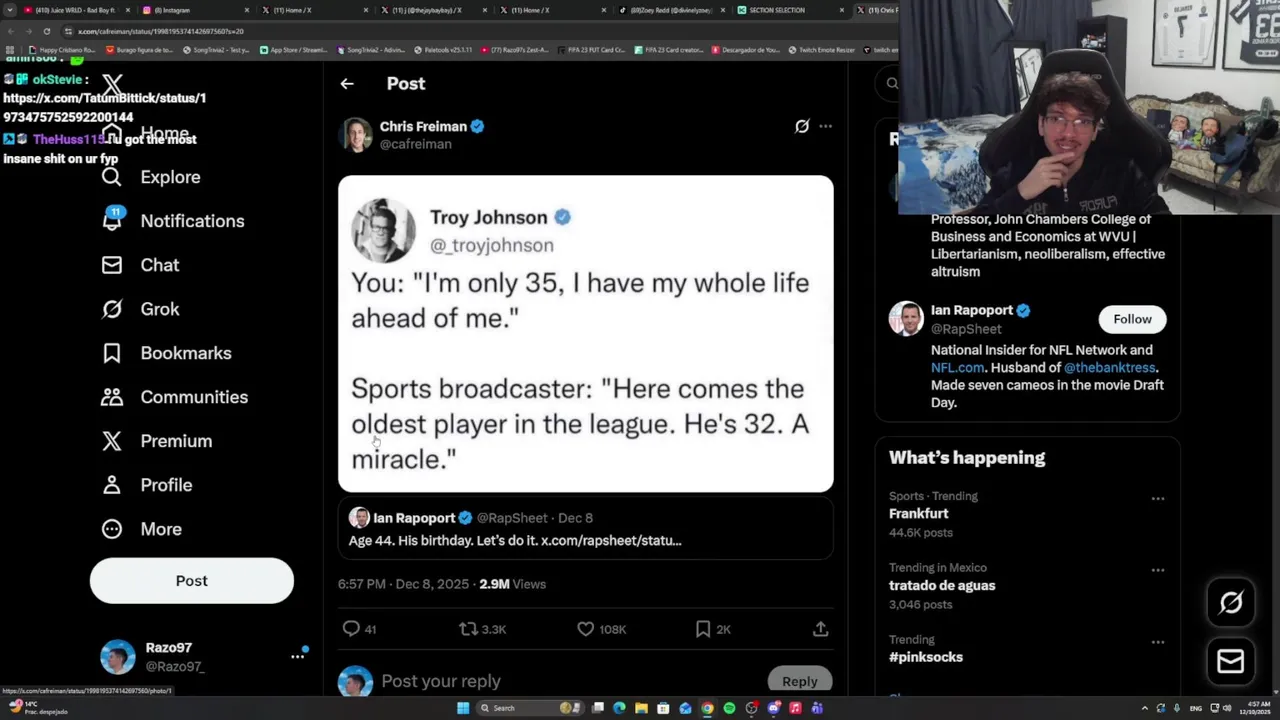1280x720 pixels.
Task: Open options menu for tratado de aguas trend
Action: [1157, 570]
